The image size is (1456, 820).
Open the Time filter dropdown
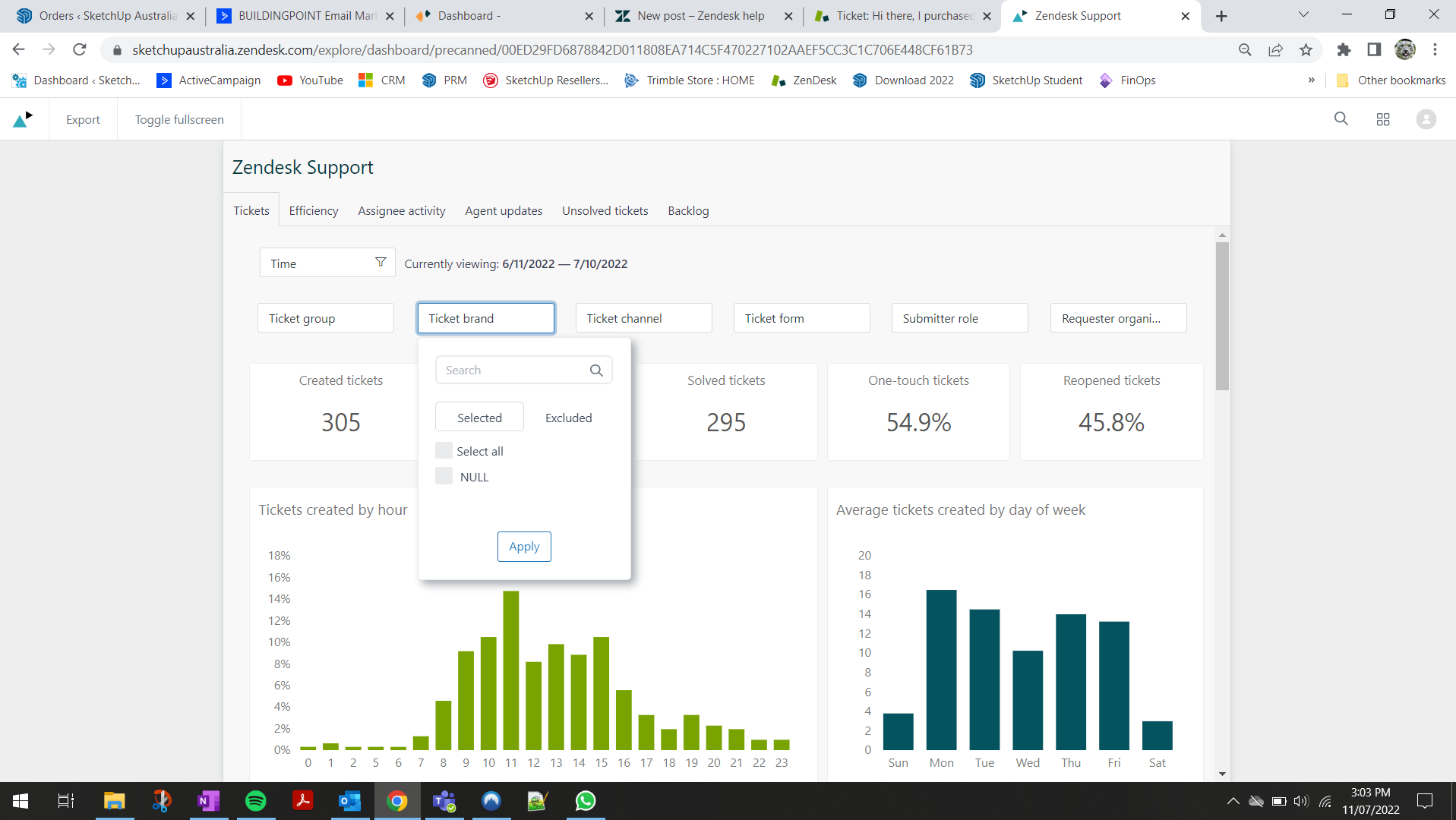(x=327, y=263)
